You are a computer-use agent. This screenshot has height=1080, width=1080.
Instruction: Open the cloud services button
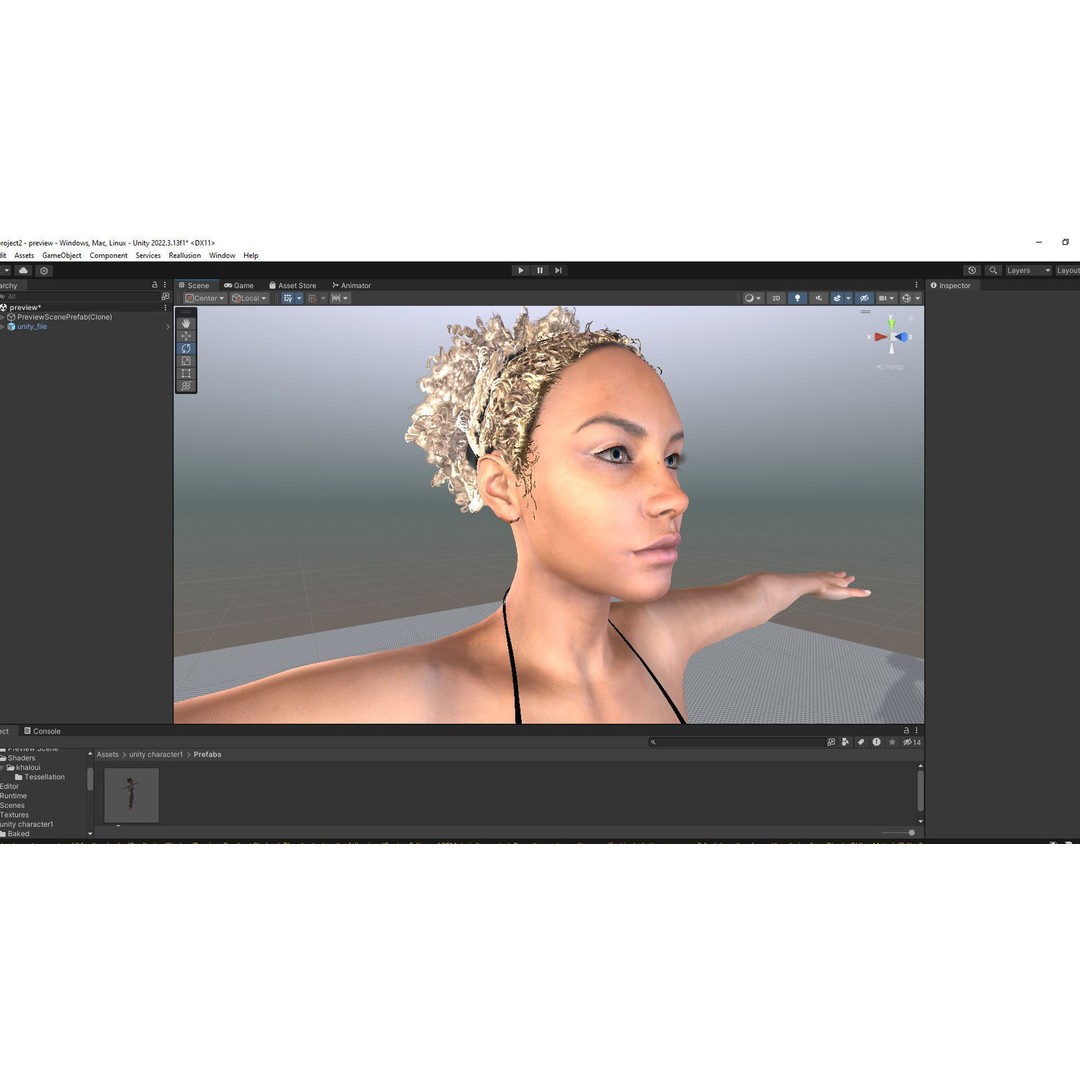pos(23,271)
